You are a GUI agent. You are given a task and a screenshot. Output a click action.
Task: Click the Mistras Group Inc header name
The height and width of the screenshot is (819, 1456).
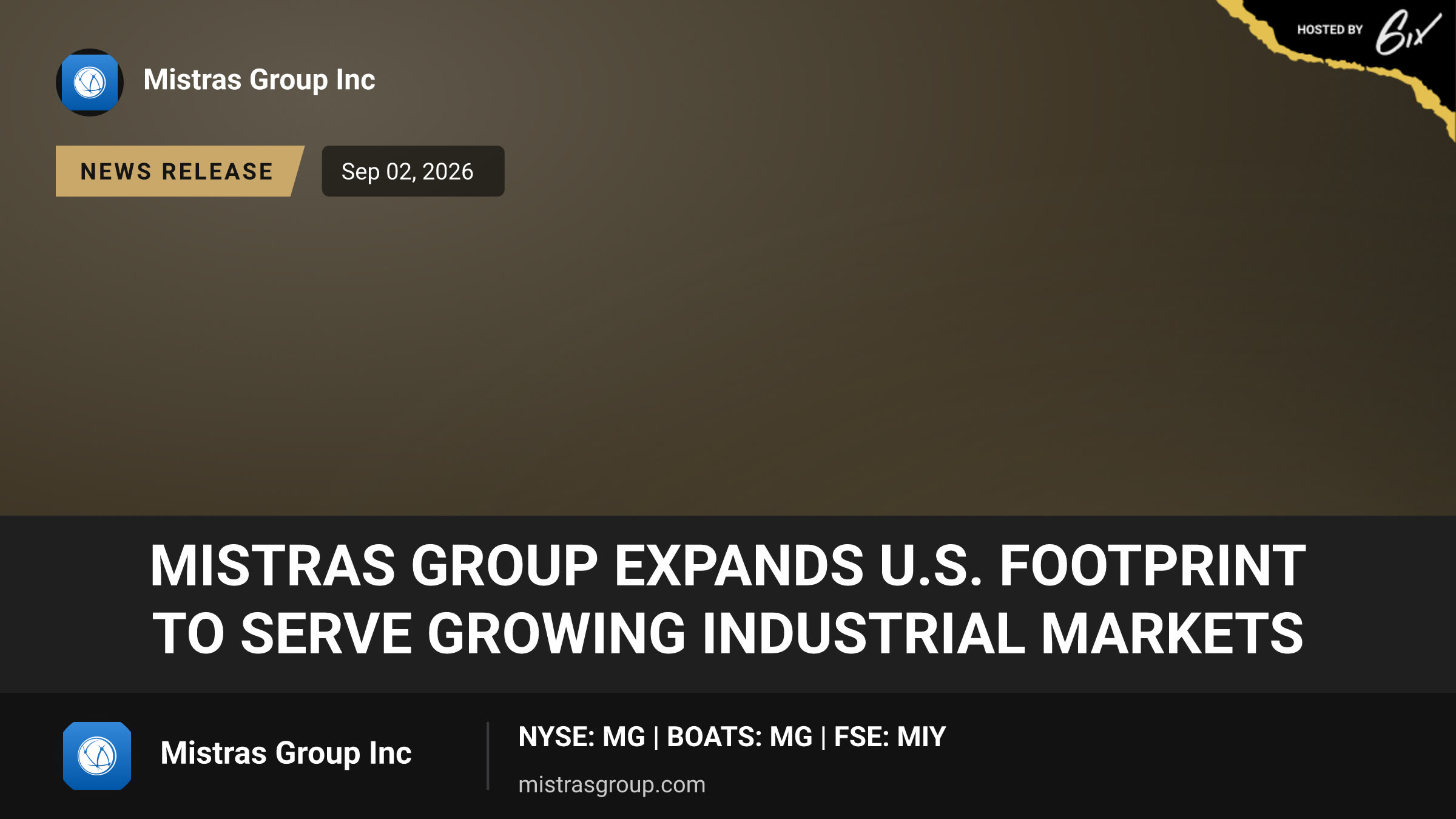260,80
